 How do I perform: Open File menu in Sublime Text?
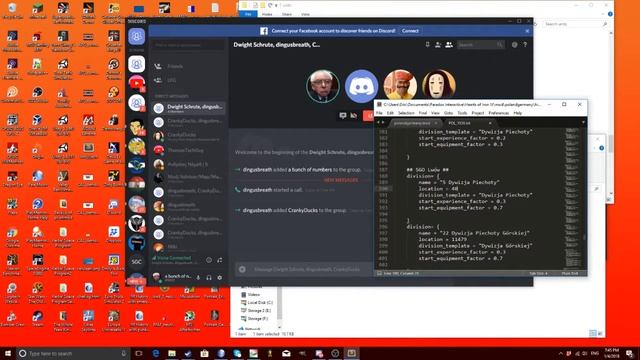pos(379,113)
